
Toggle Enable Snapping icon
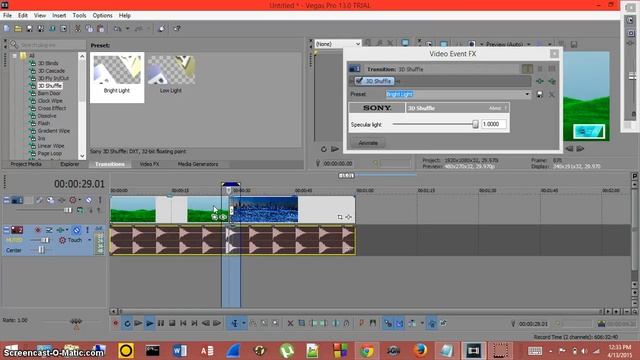tap(388, 324)
